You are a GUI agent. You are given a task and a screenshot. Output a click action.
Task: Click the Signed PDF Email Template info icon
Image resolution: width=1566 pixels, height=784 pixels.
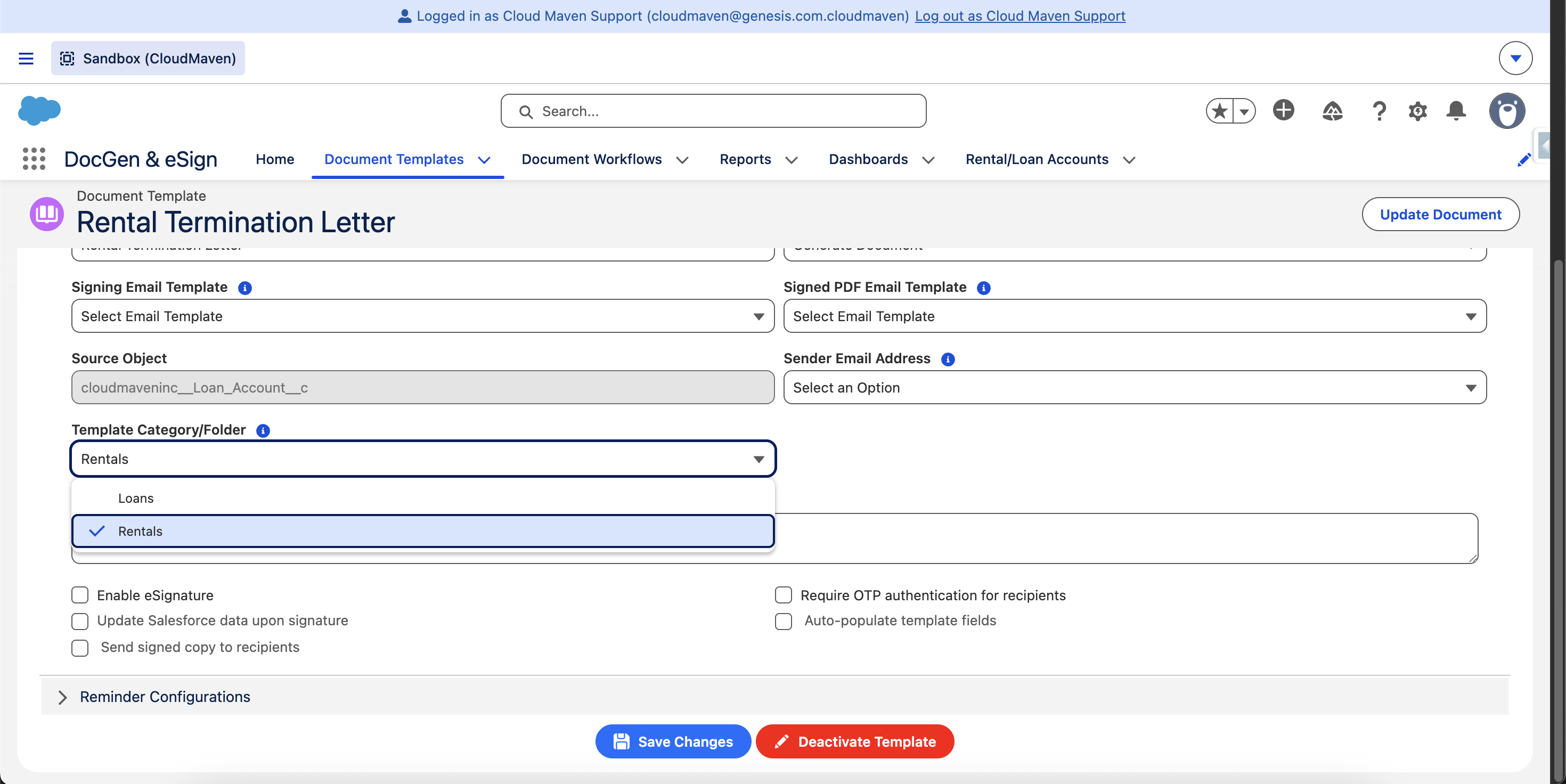point(984,288)
